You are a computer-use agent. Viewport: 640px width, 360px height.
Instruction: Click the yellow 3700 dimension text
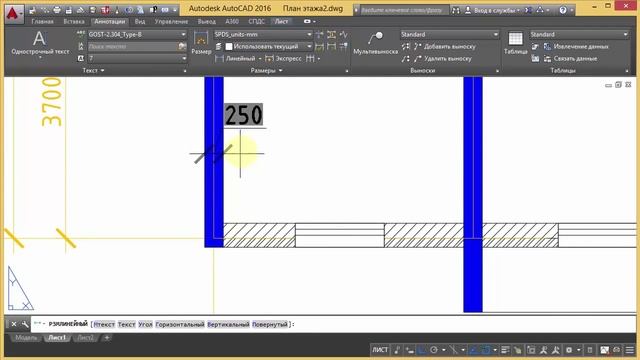52,102
